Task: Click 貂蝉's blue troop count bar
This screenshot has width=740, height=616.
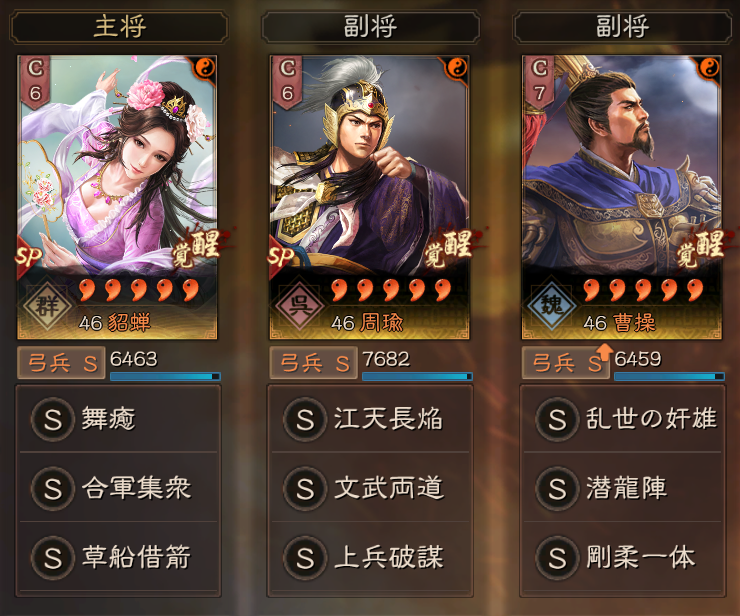Action: click(165, 376)
